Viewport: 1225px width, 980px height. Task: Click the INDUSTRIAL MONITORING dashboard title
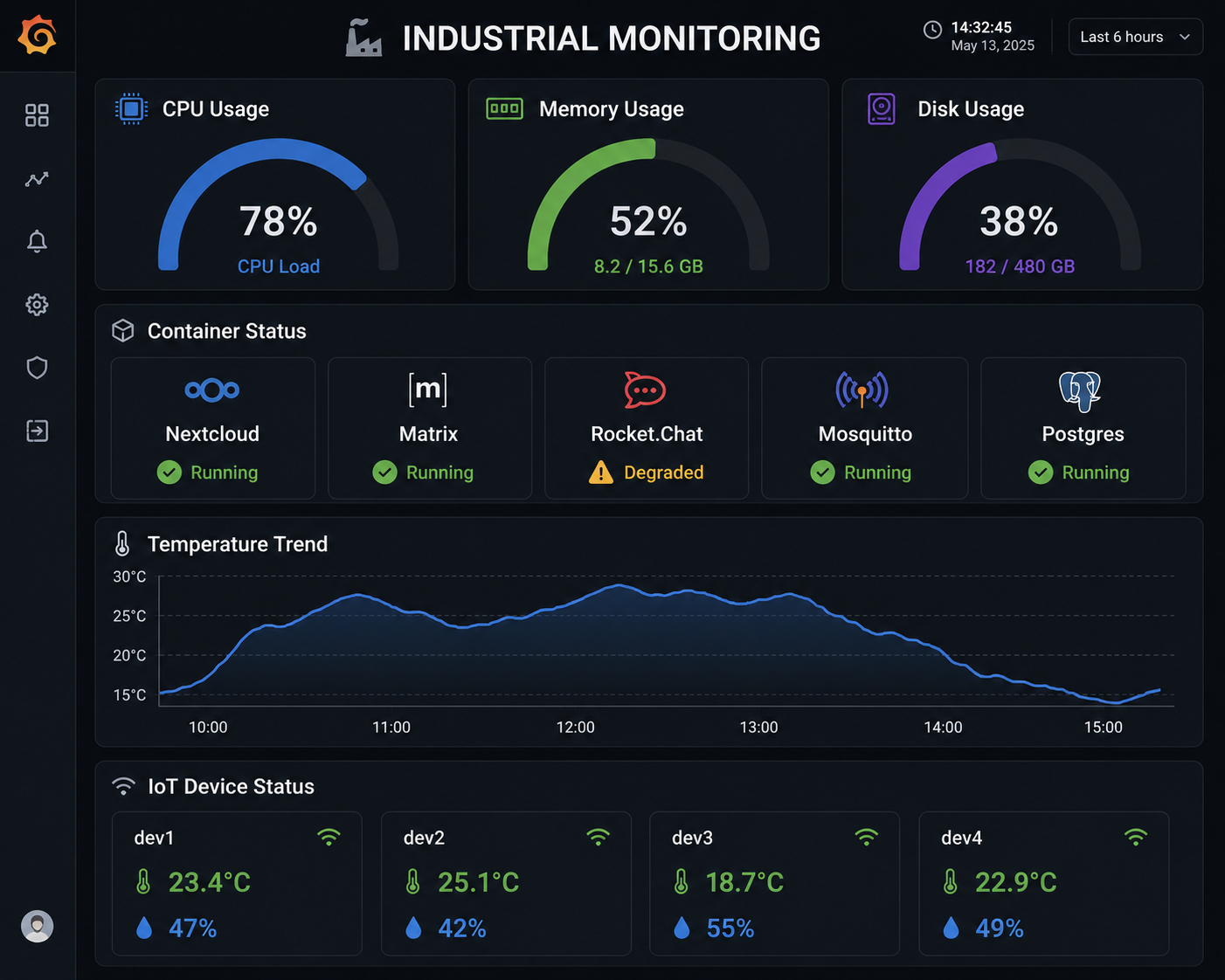point(612,38)
